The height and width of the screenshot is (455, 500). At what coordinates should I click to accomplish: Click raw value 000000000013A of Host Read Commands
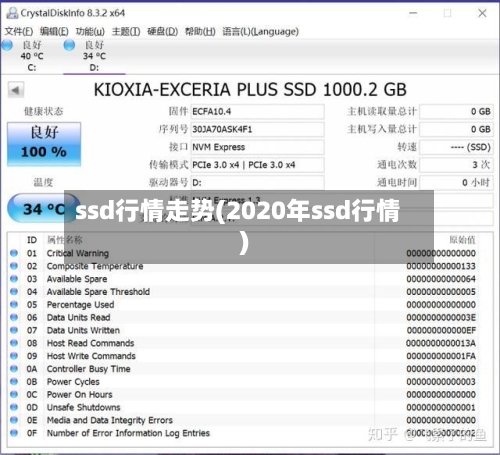[x=441, y=343]
